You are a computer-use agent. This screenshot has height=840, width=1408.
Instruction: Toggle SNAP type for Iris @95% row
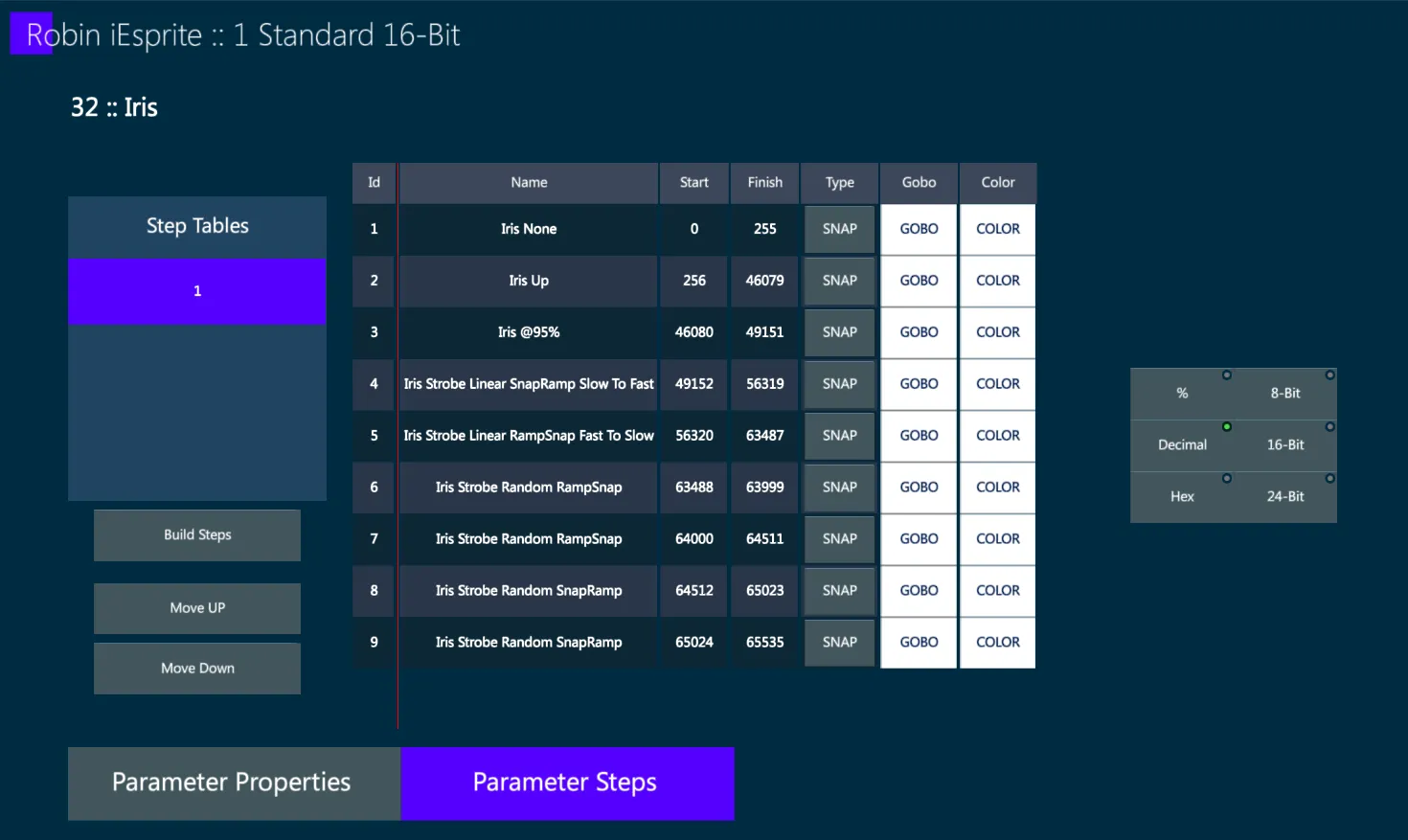tap(840, 332)
